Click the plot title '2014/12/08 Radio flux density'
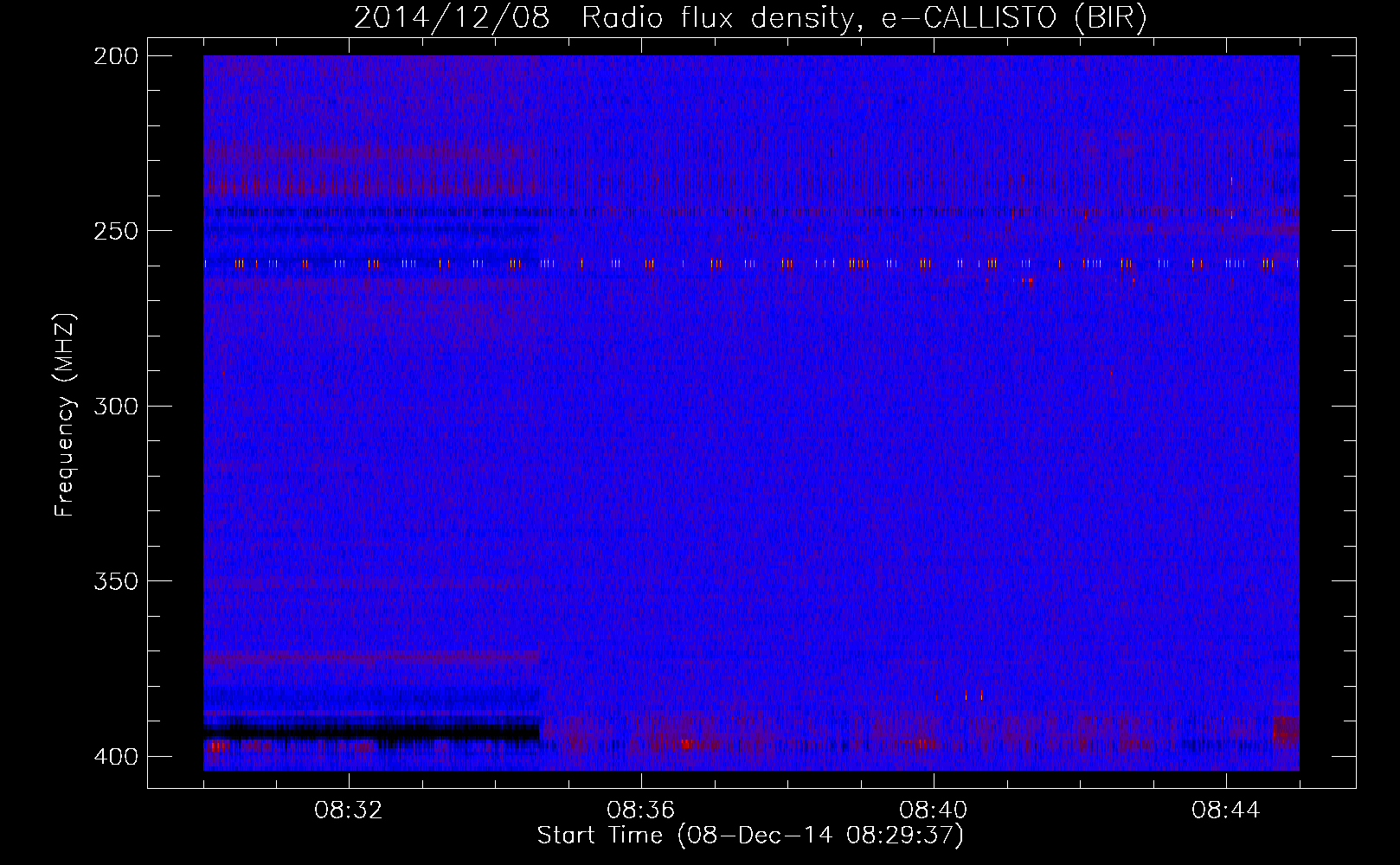1400x865 pixels. (x=750, y=17)
